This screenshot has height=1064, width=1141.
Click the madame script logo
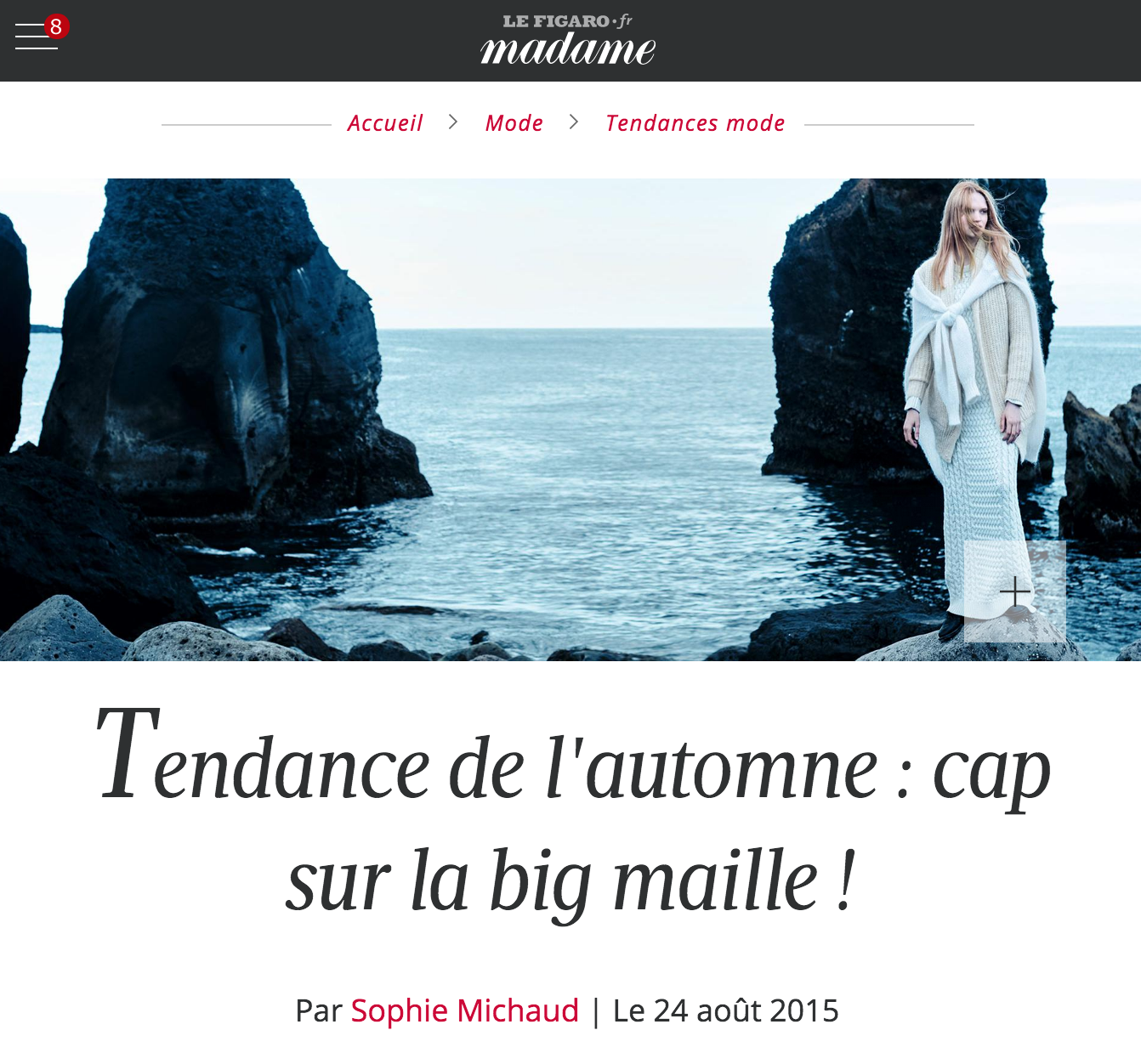(568, 49)
